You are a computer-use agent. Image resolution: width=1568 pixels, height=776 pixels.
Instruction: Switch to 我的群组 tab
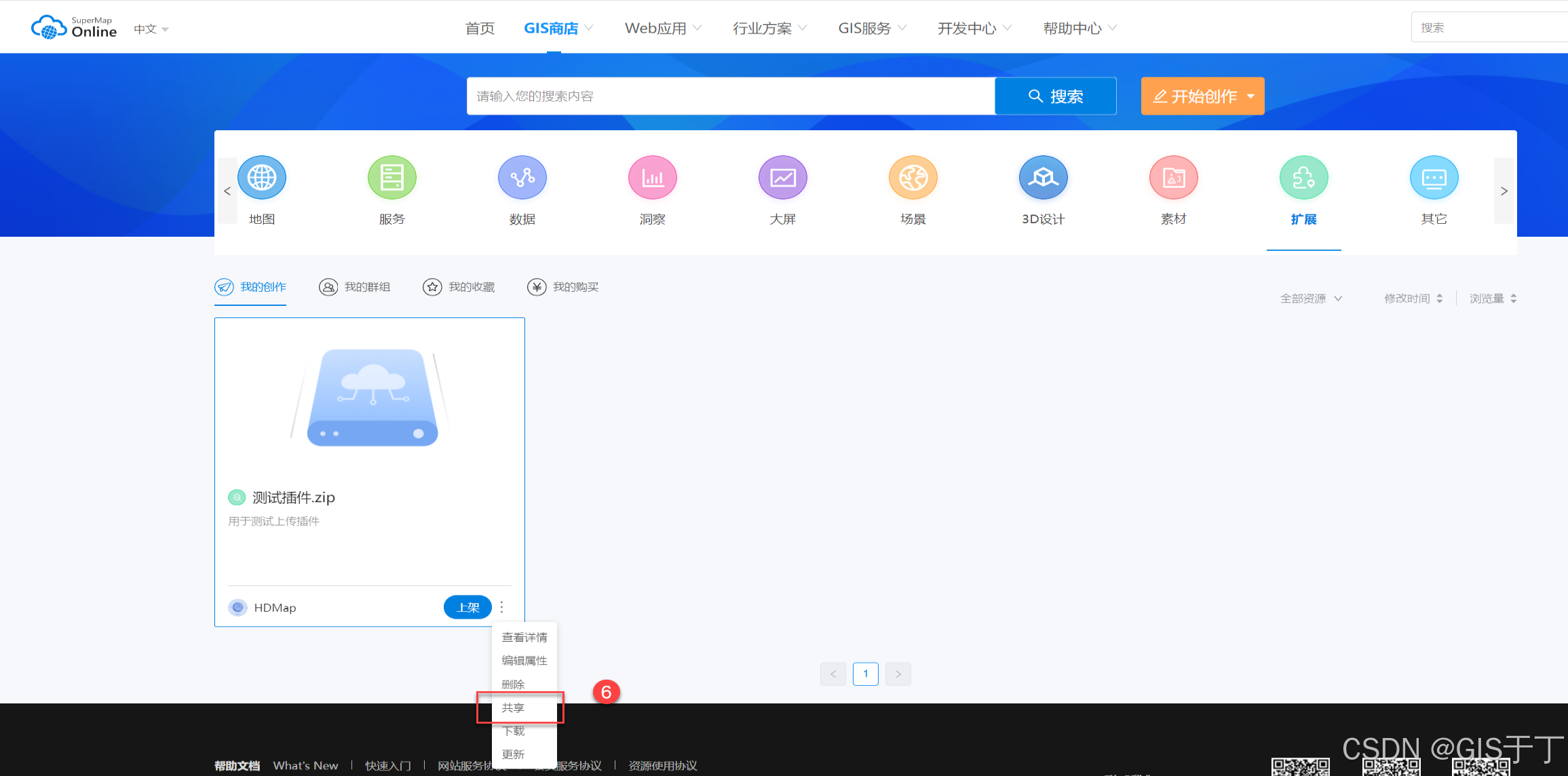coord(354,287)
